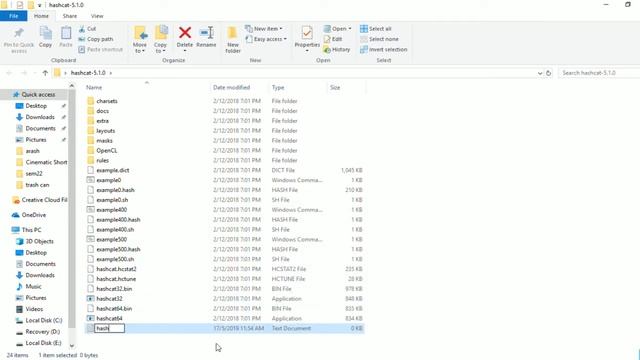Select the hashcat32.bin file

[114, 289]
